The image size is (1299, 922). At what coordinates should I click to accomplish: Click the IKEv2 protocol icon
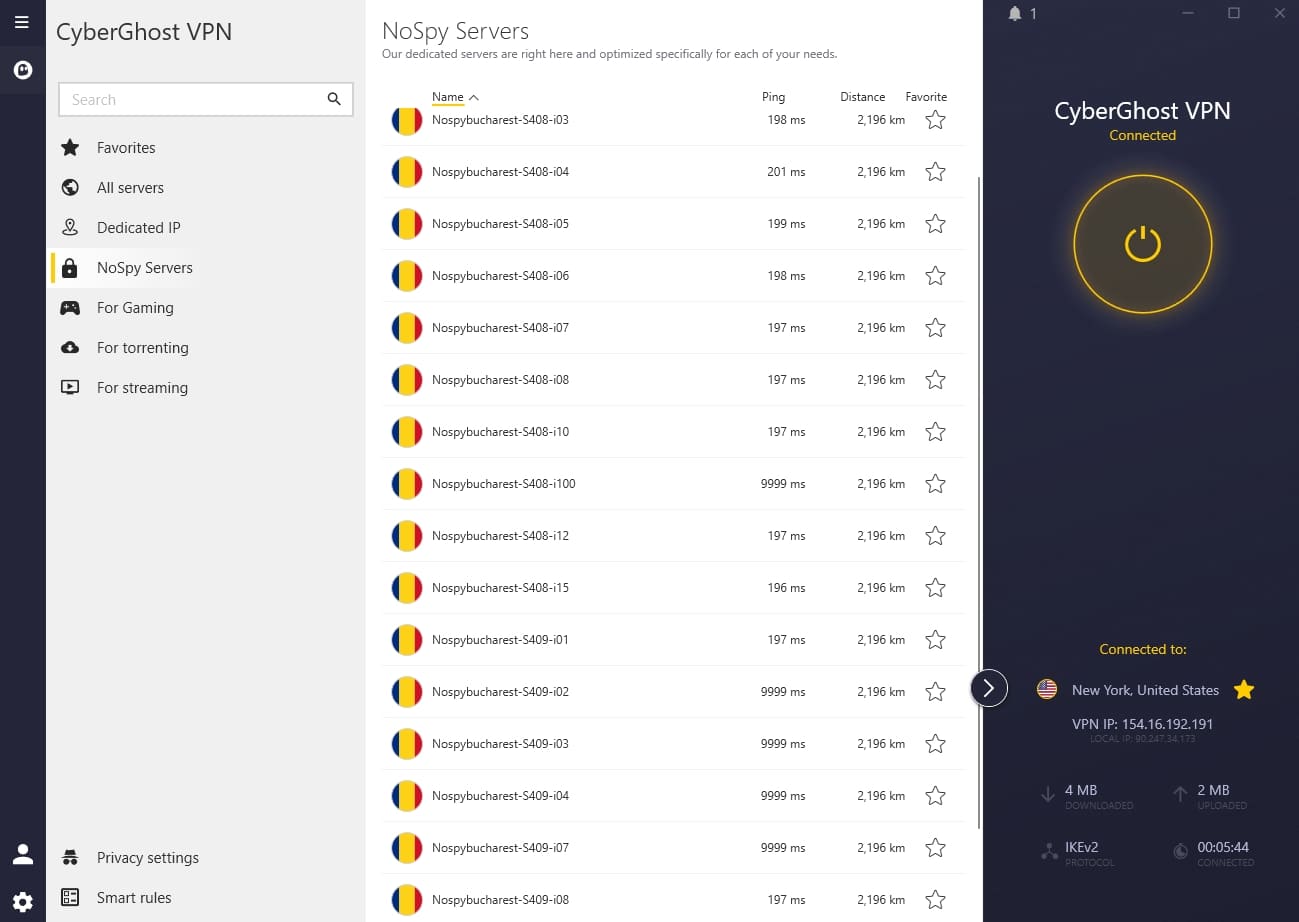(1049, 852)
